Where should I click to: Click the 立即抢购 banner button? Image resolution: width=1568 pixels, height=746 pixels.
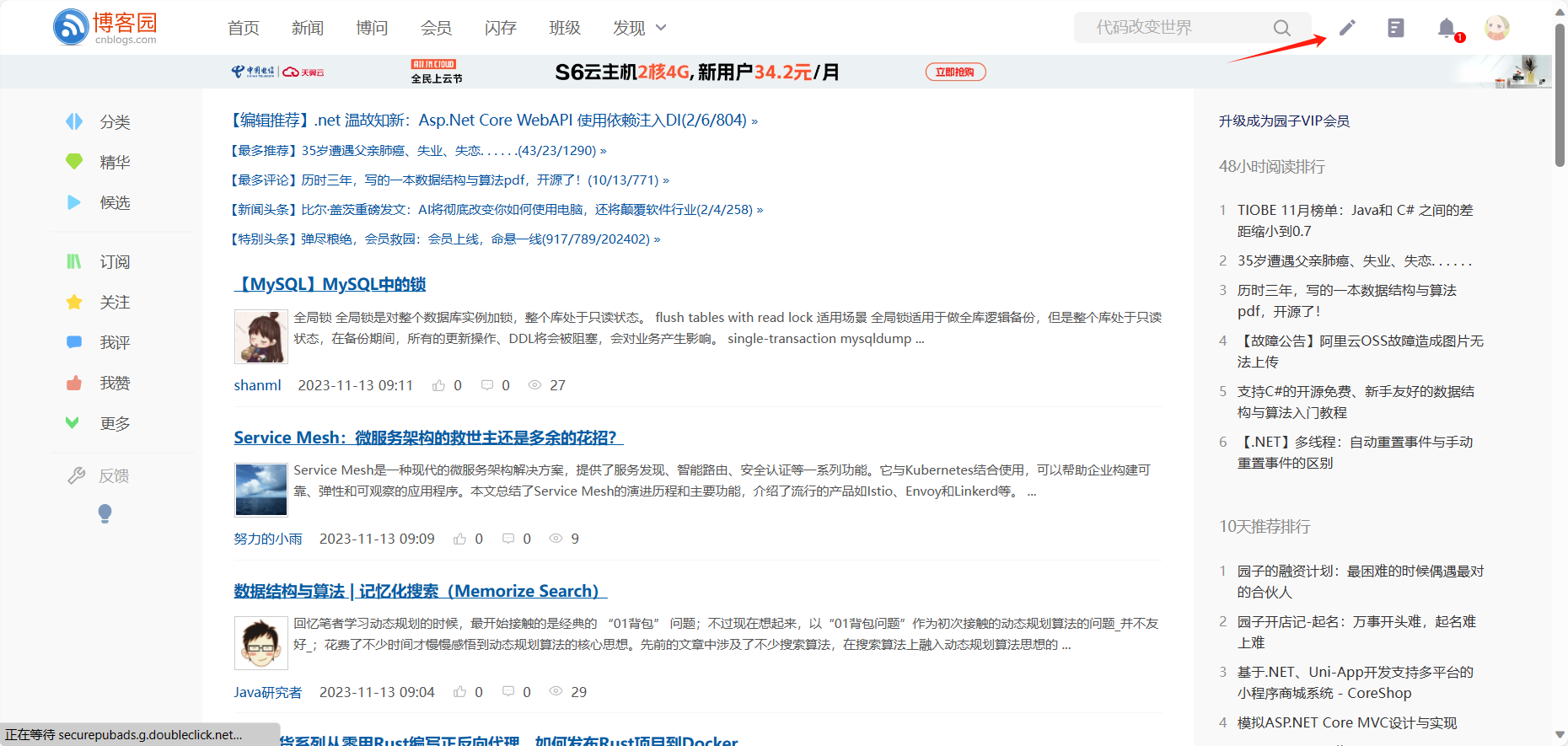[955, 72]
